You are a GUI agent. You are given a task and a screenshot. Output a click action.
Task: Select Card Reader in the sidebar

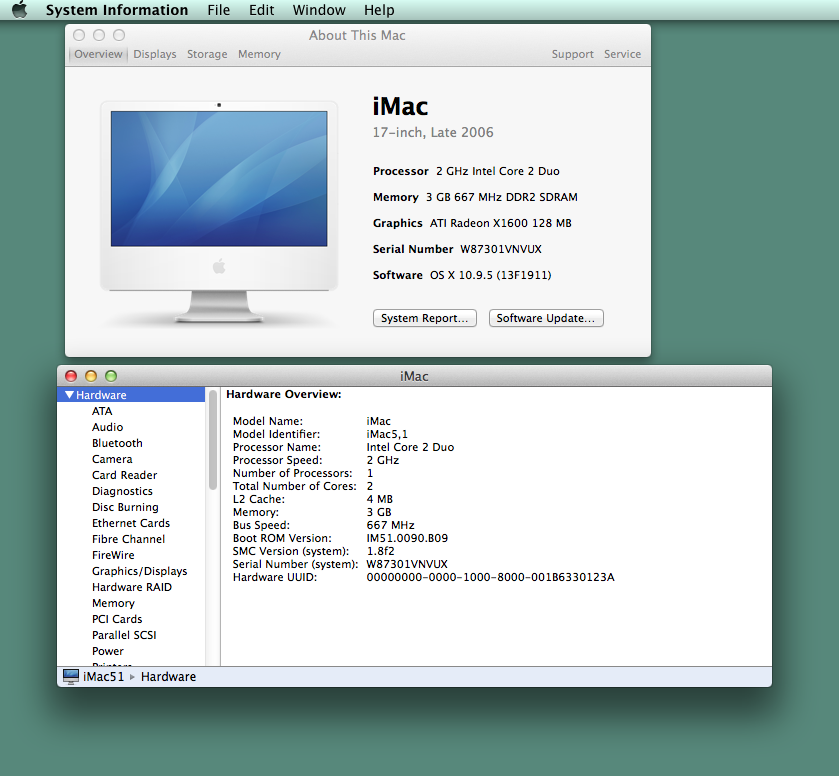pyautogui.click(x=124, y=475)
